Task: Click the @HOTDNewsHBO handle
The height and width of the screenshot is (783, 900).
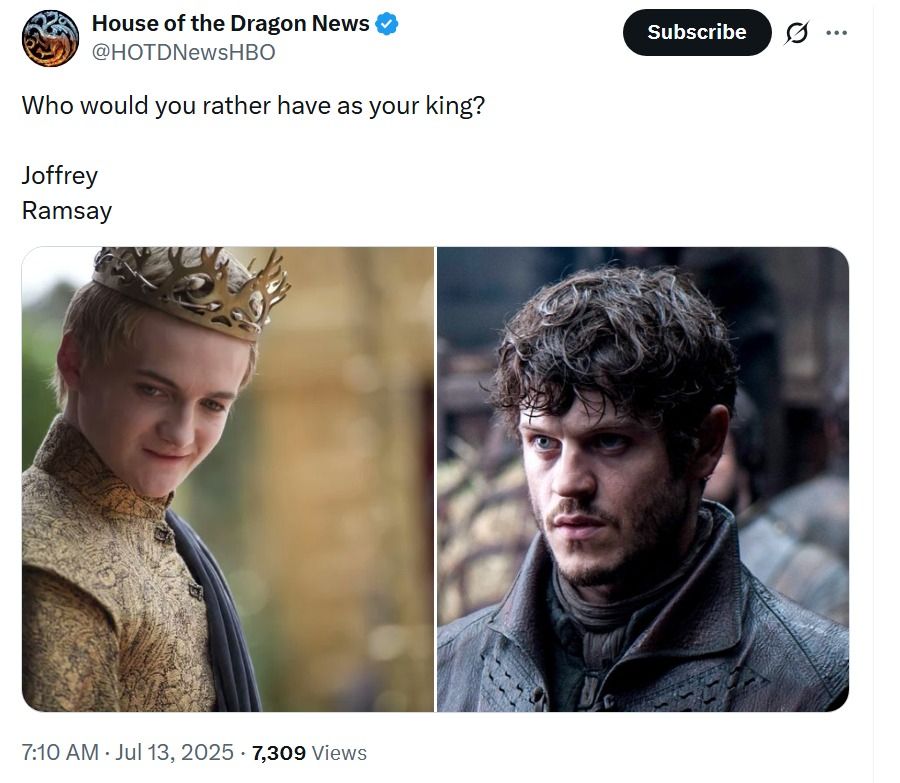Action: click(183, 52)
